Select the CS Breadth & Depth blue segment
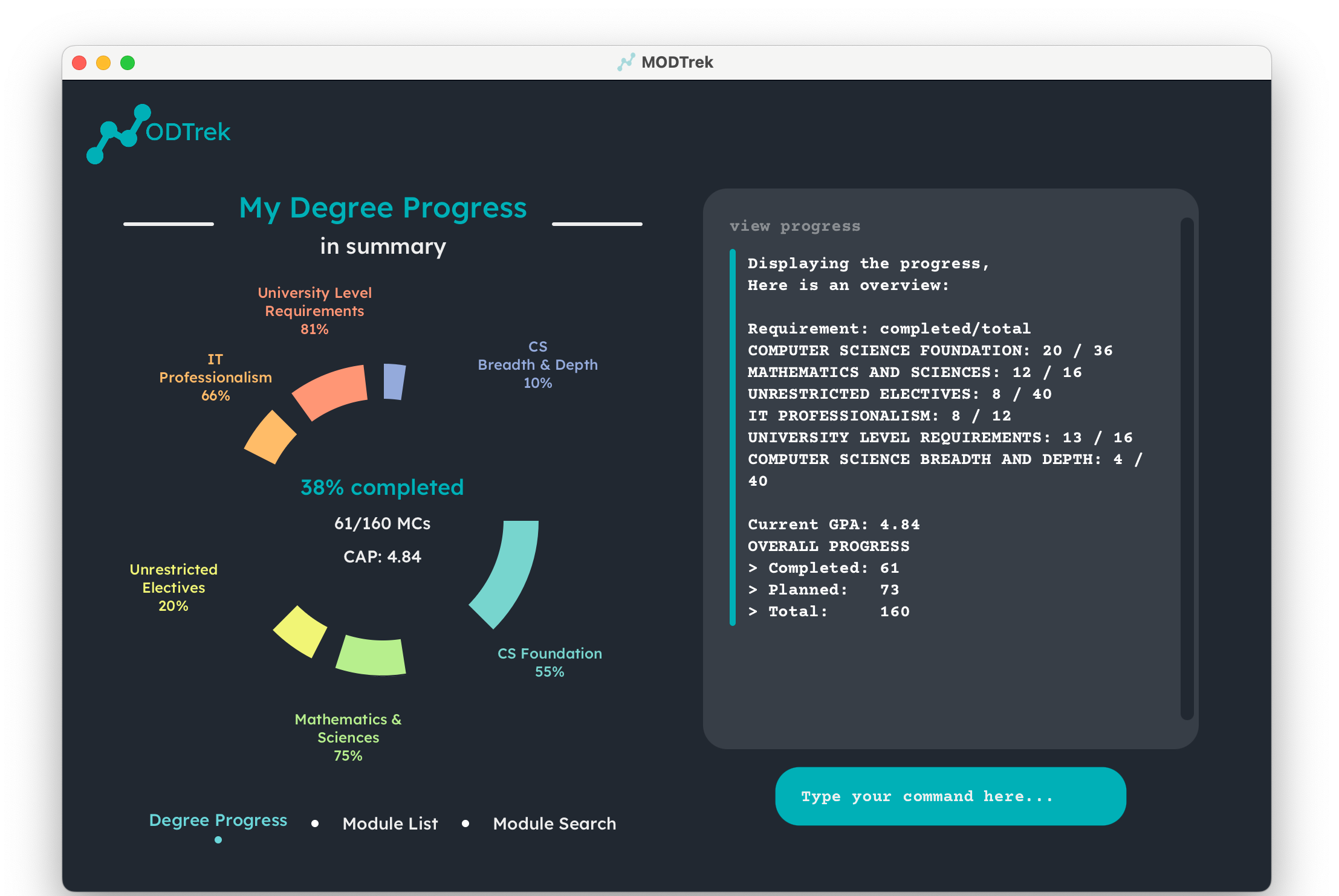 [394, 381]
